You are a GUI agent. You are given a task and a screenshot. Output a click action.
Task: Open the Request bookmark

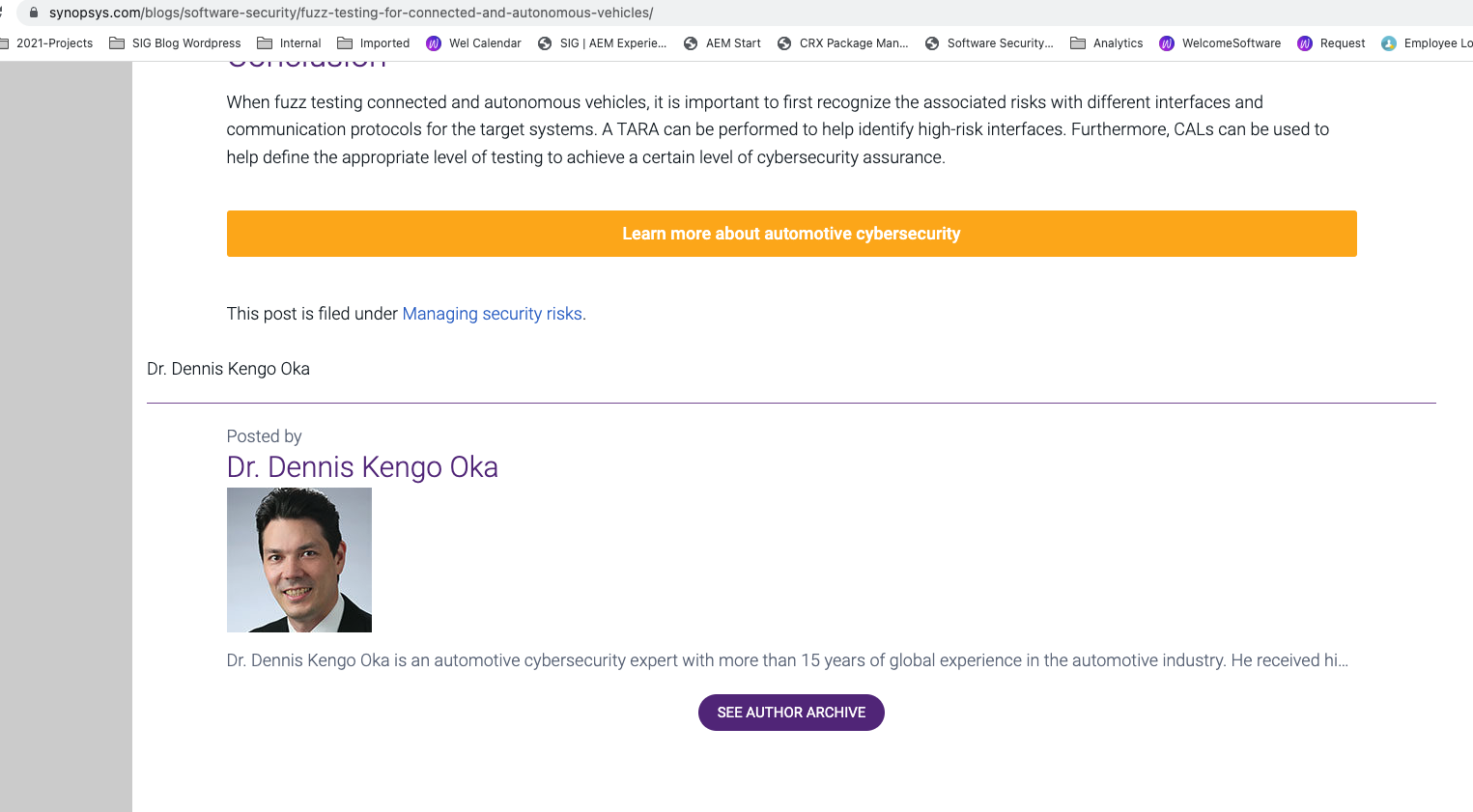click(x=1331, y=43)
